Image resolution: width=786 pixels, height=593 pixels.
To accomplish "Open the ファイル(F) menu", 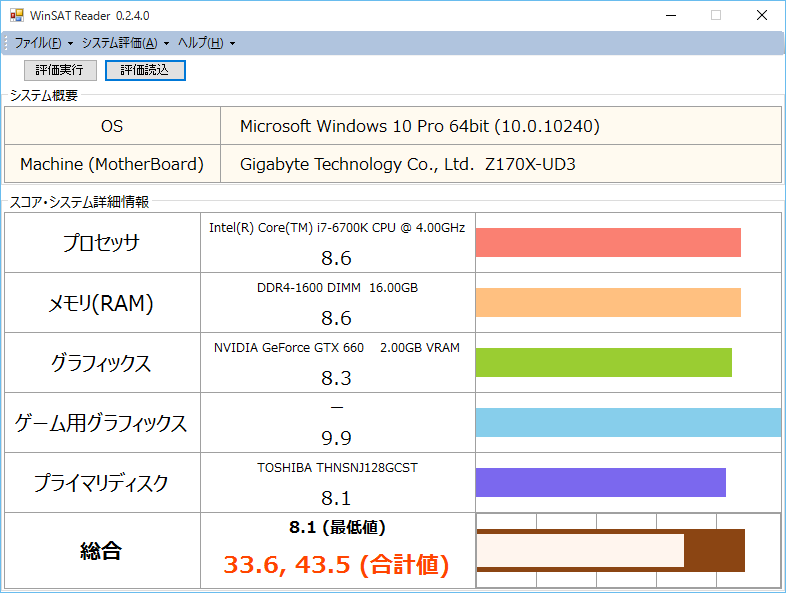I will coord(38,43).
